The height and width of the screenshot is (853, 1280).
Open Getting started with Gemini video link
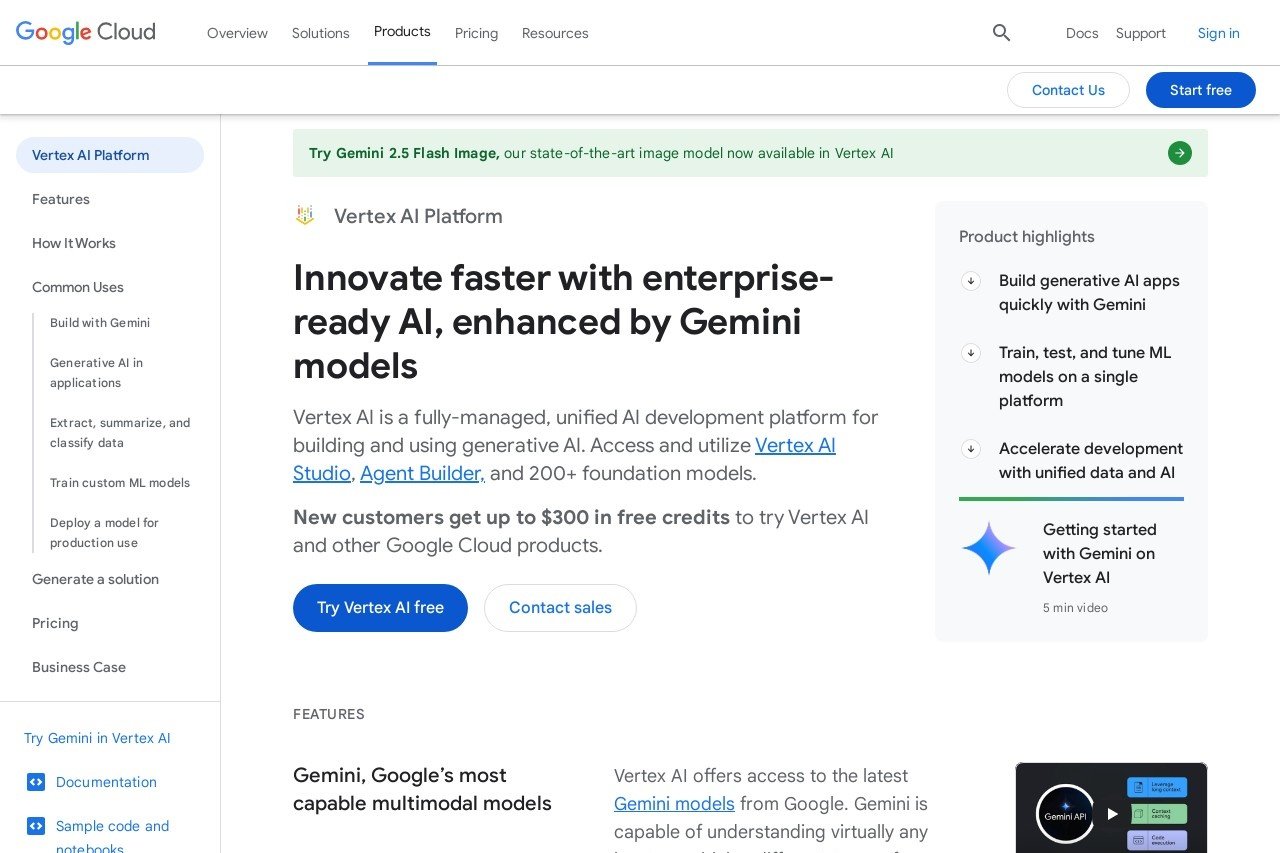pos(1099,553)
